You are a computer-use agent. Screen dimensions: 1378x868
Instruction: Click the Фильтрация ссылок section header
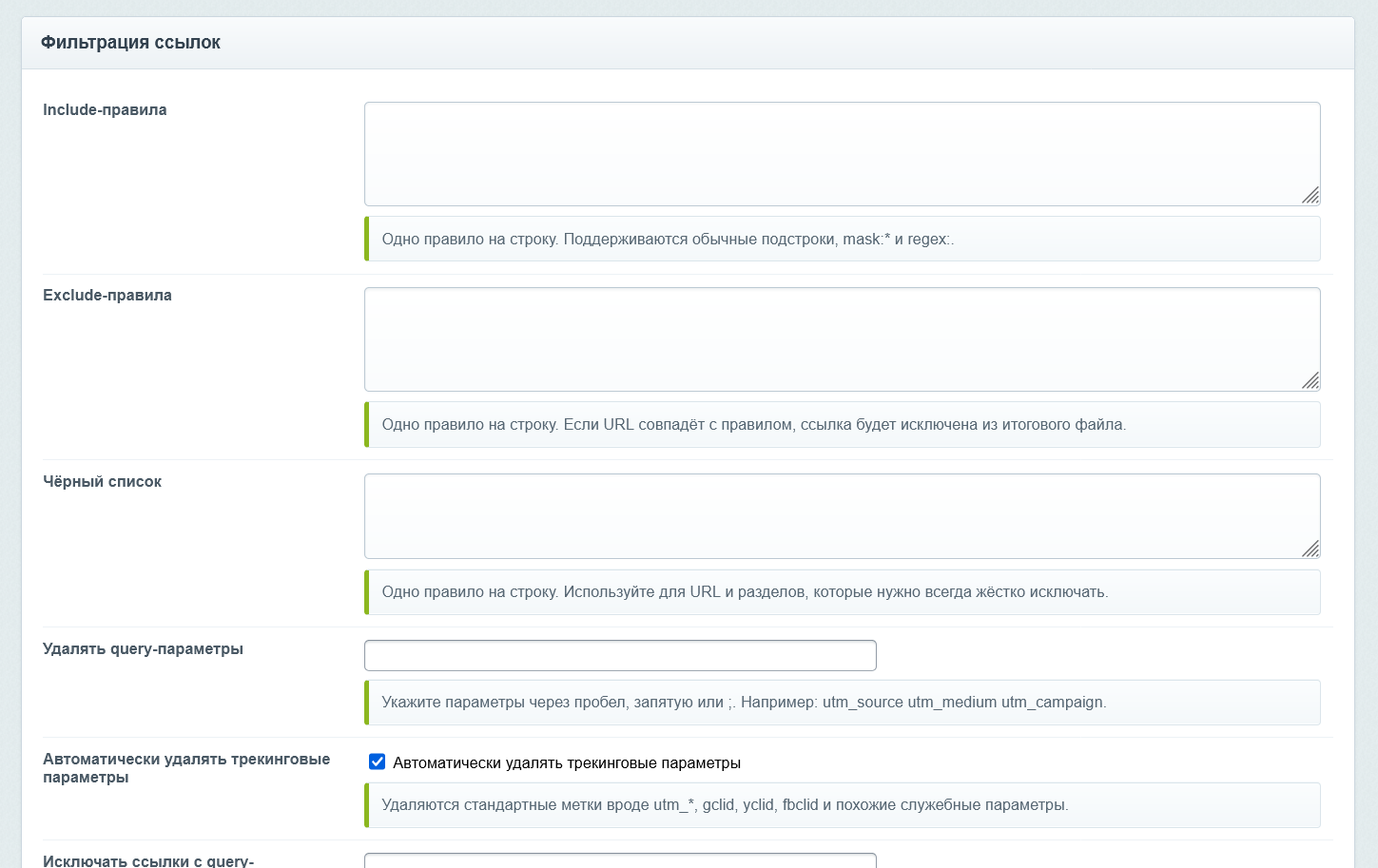688,43
